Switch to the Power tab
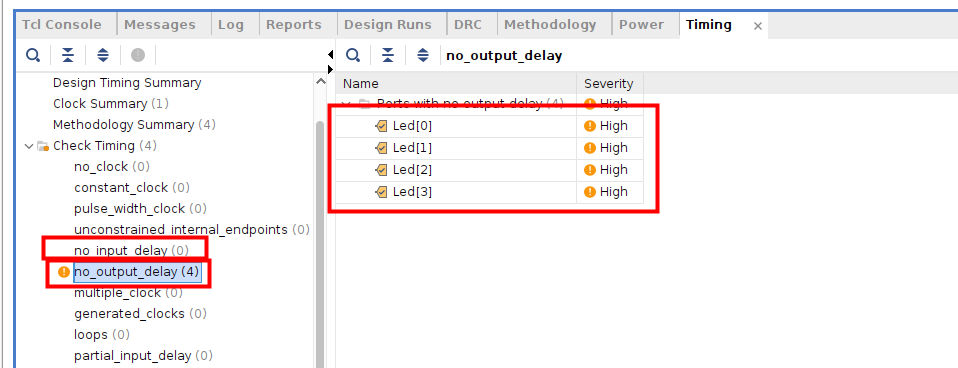Screen dimensions: 958x368 pos(642,25)
